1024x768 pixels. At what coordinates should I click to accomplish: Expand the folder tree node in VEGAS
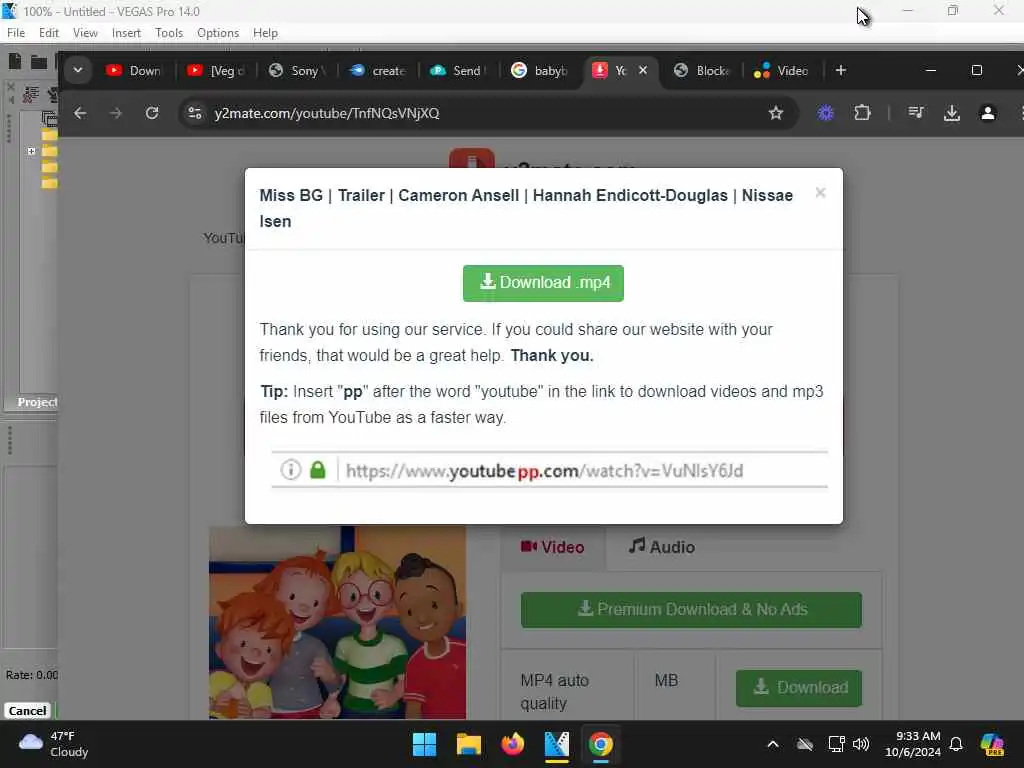pos(31,151)
